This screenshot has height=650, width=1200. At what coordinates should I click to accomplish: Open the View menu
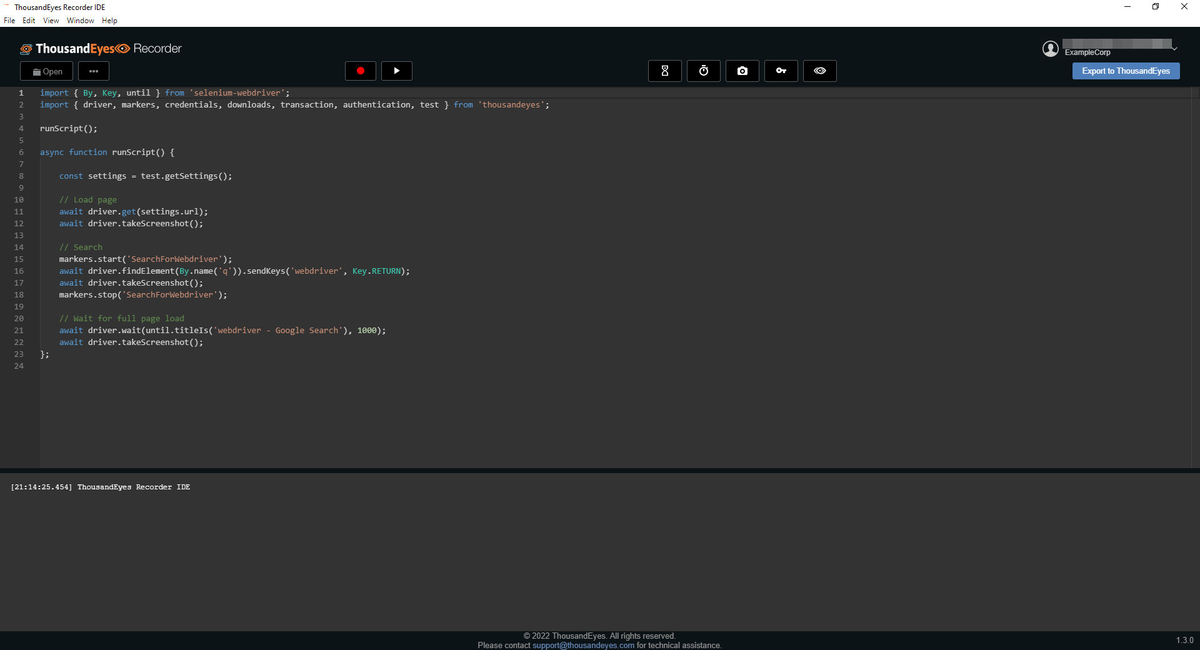(x=51, y=21)
